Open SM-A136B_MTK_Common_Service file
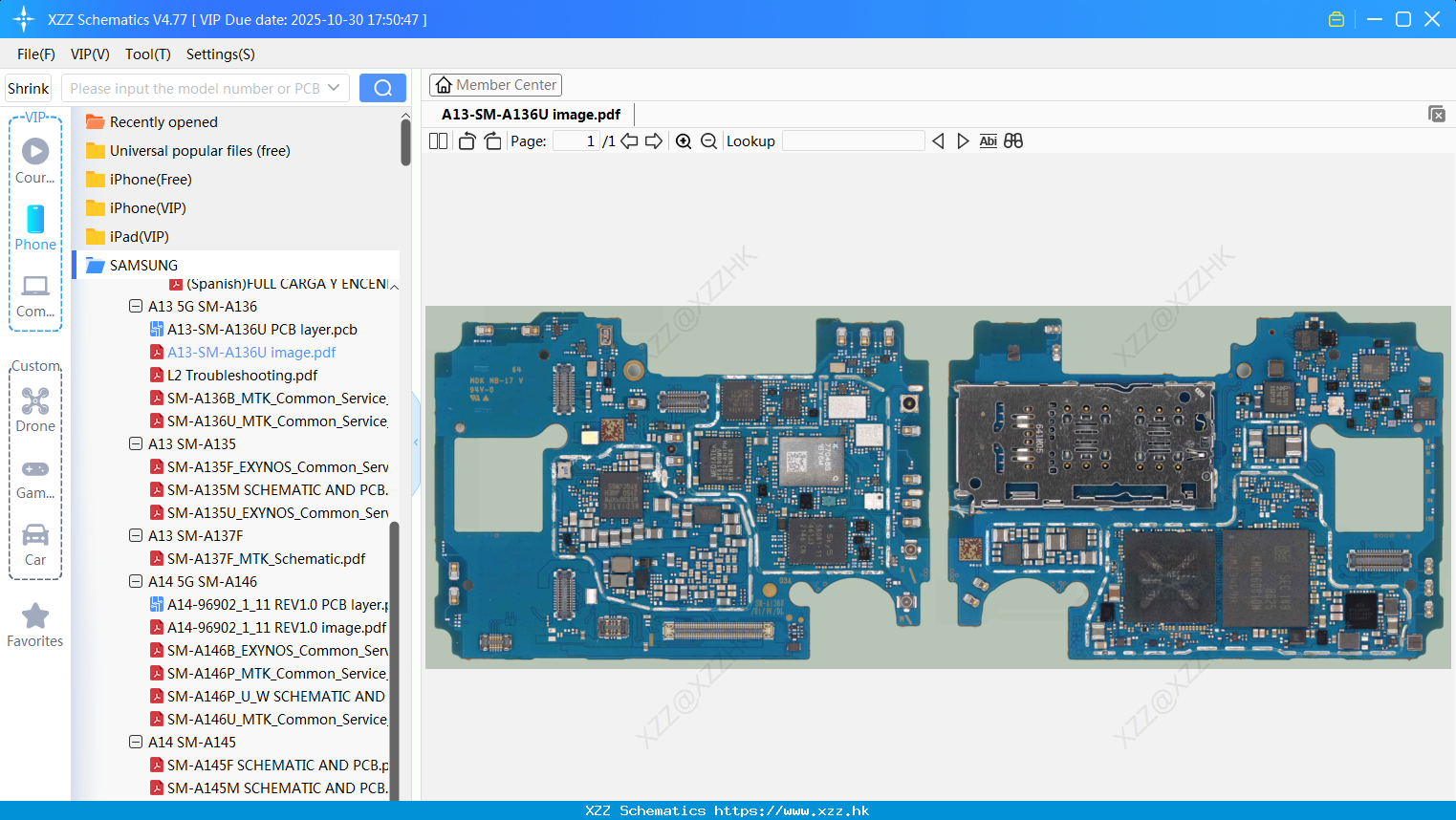This screenshot has height=820, width=1456. point(277,398)
